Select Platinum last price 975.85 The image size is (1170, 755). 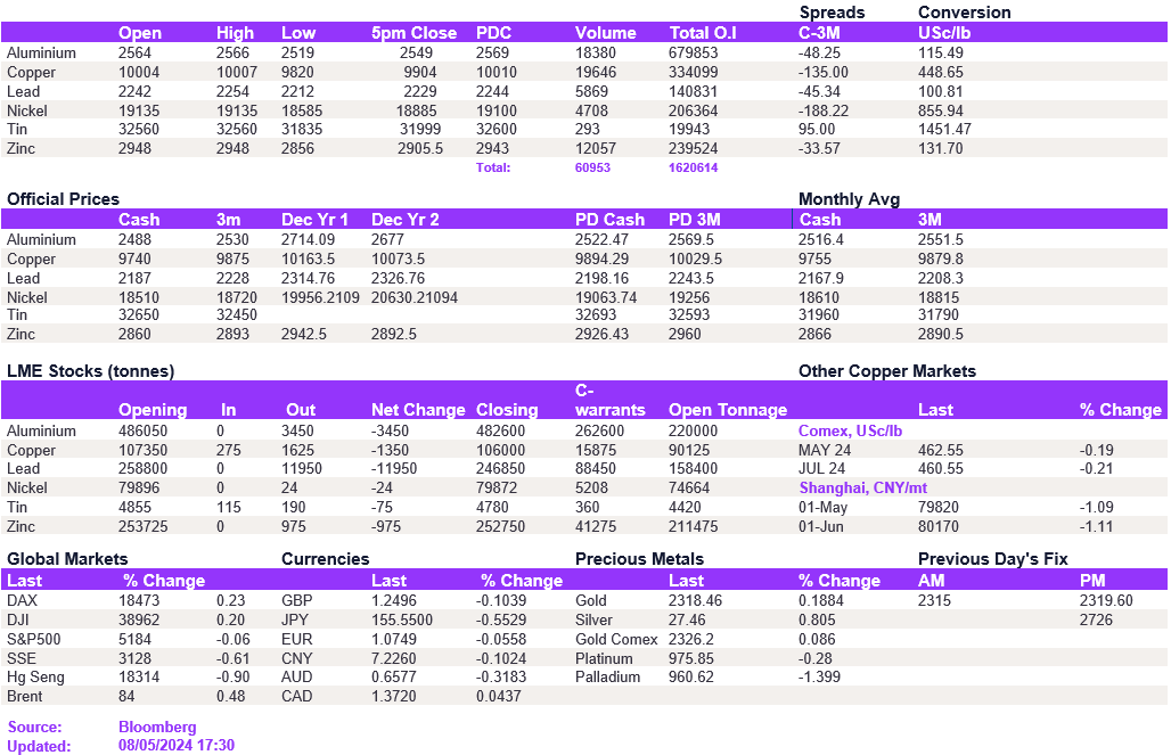coord(691,659)
